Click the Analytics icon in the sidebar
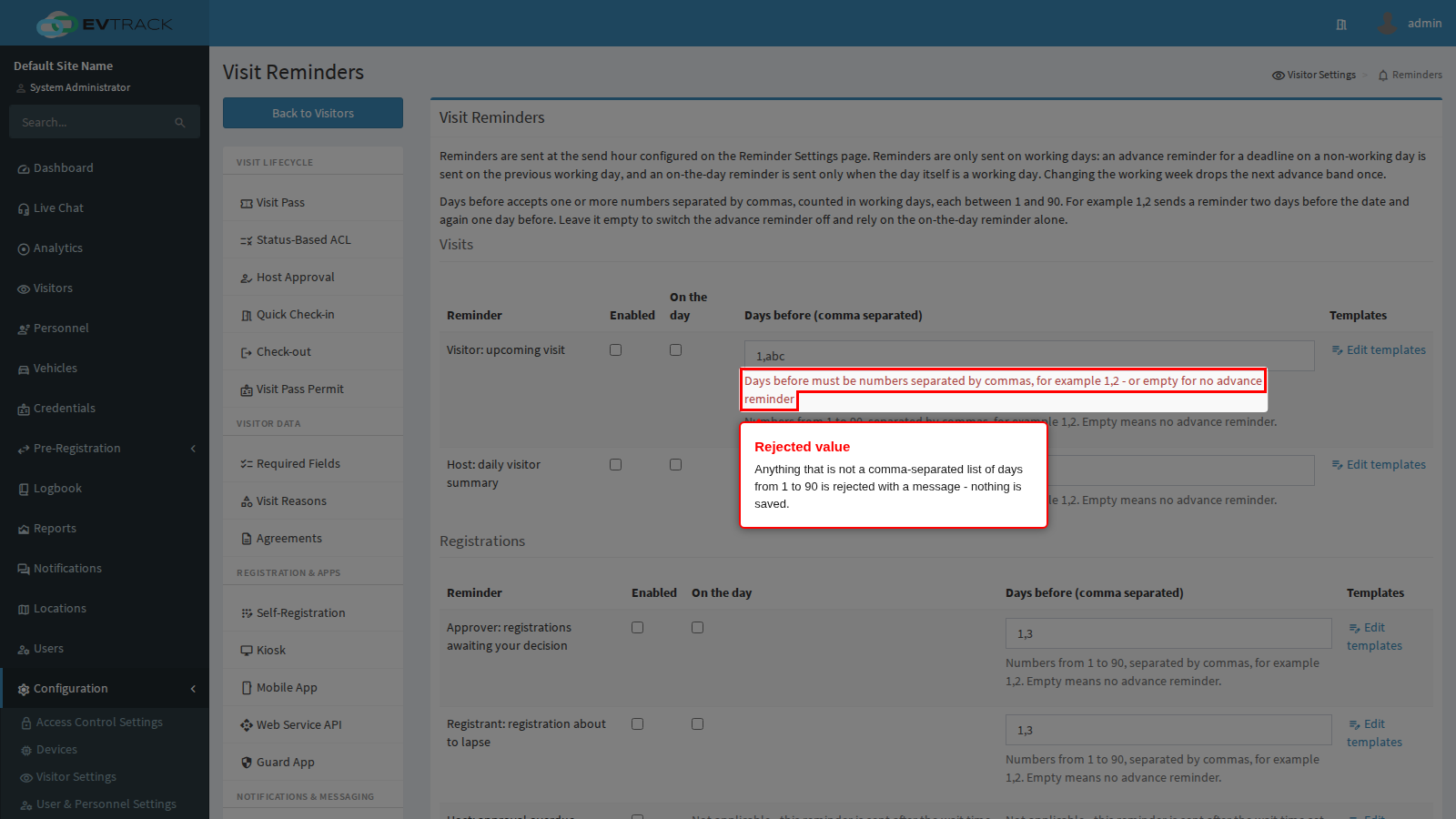Screen dimensions: 1456x819 pyautogui.click(x=24, y=249)
